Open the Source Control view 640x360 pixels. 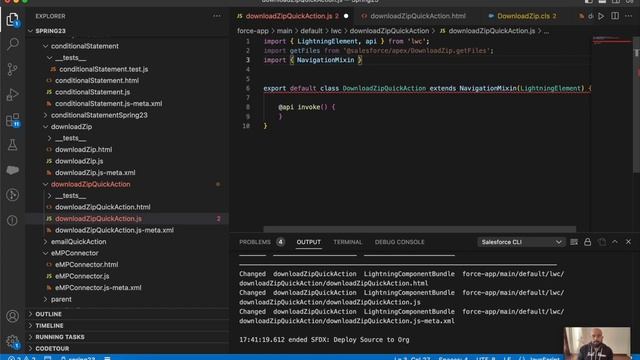(x=13, y=69)
